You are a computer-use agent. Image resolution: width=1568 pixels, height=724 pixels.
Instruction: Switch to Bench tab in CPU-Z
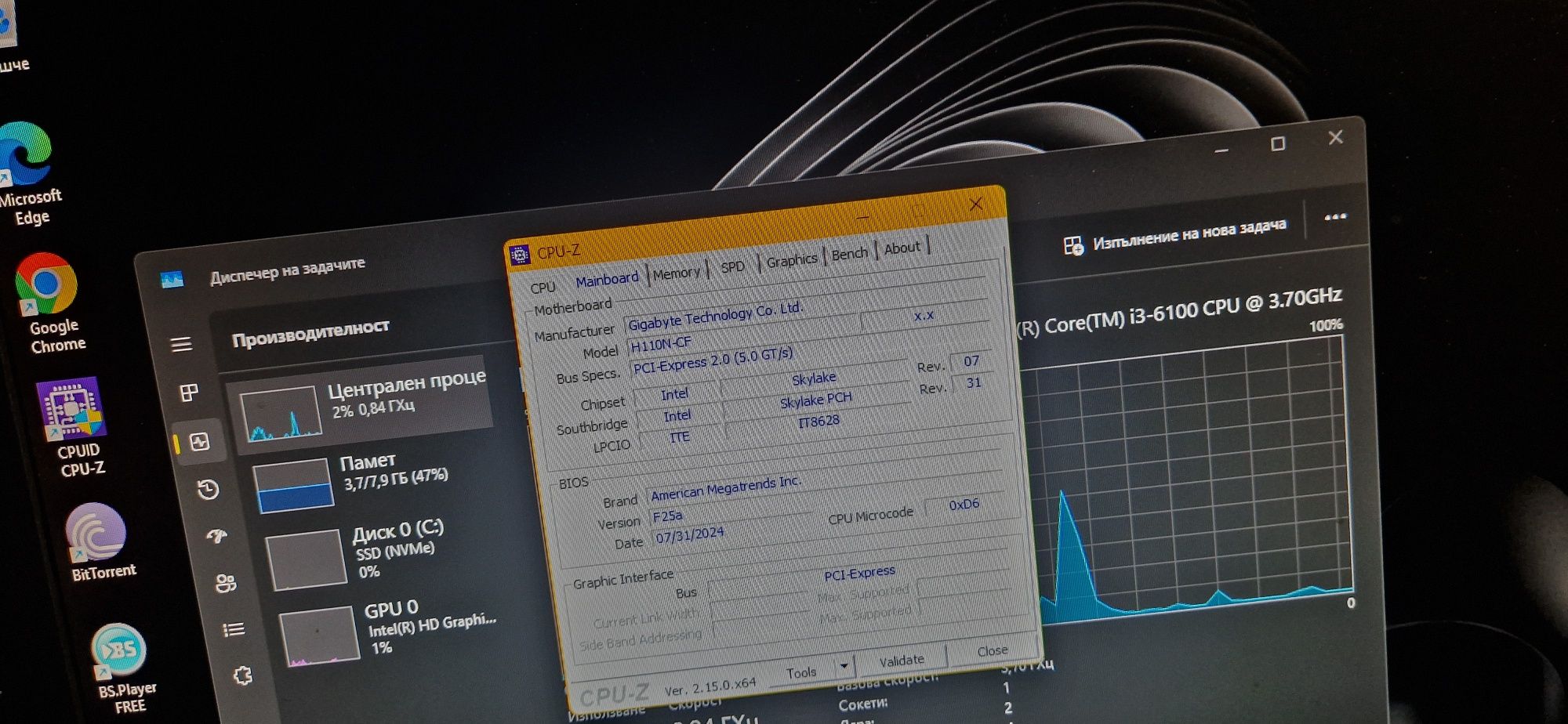pyautogui.click(x=849, y=254)
